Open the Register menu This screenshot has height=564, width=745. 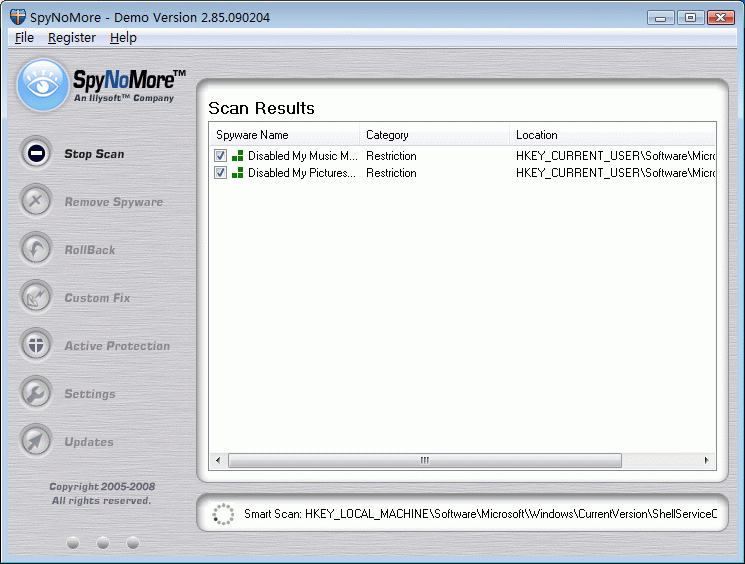tap(72, 38)
